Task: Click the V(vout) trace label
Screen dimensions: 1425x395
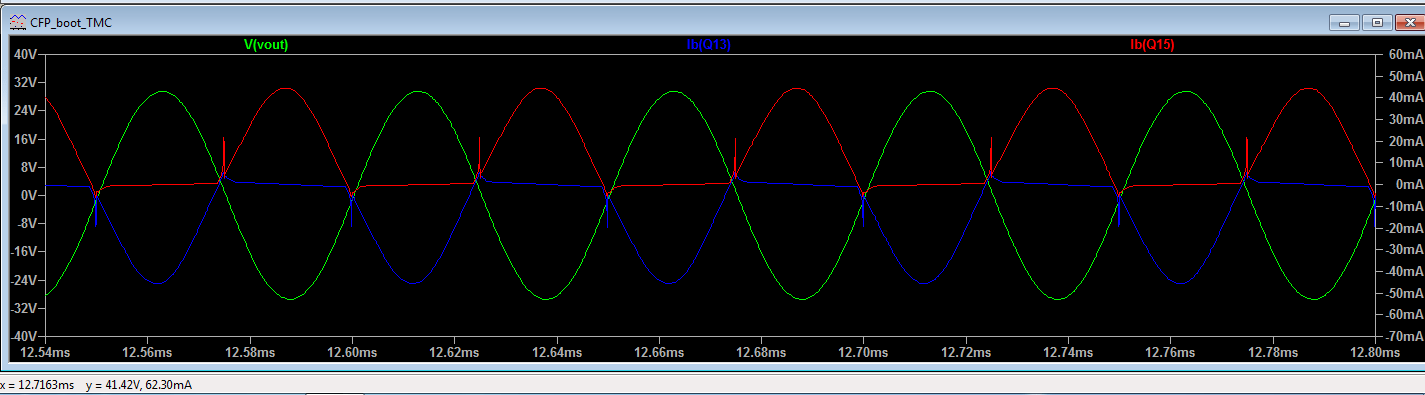Action: [x=266, y=45]
